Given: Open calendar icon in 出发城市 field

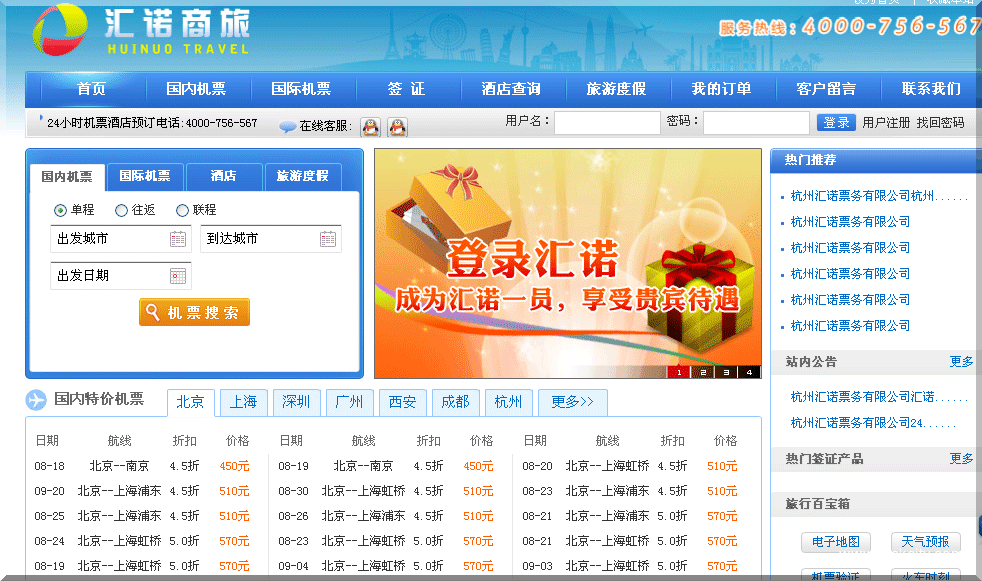Looking at the screenshot, I should coord(178,239).
